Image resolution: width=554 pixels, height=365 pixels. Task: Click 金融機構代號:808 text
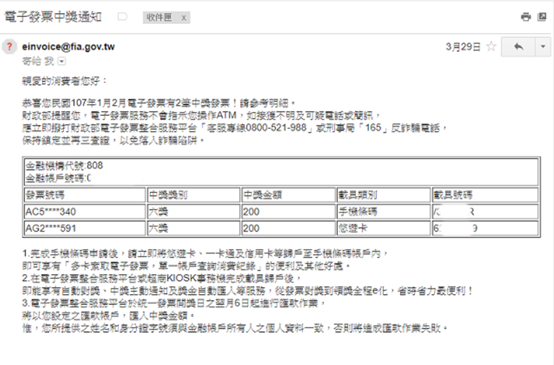[x=64, y=165]
